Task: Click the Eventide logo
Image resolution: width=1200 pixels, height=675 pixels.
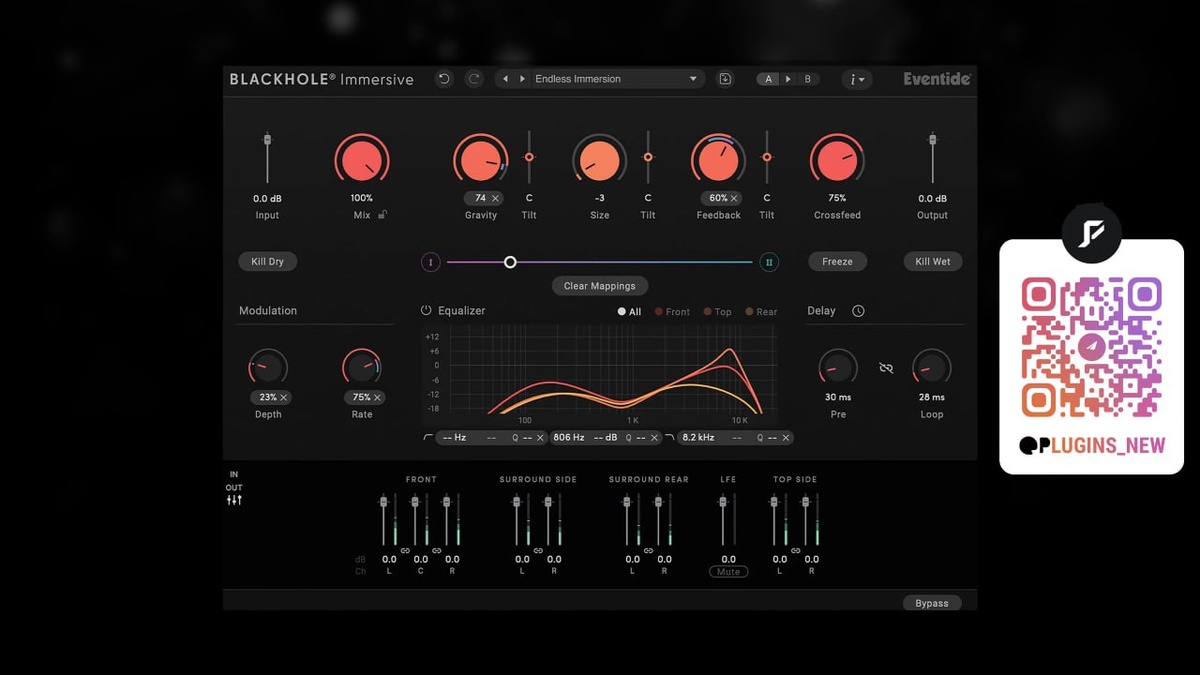Action: [937, 79]
